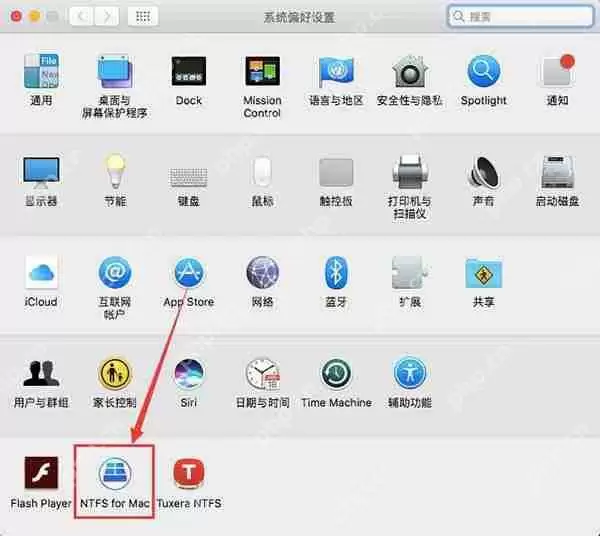
Task: Open App Store preferences
Action: click(189, 273)
